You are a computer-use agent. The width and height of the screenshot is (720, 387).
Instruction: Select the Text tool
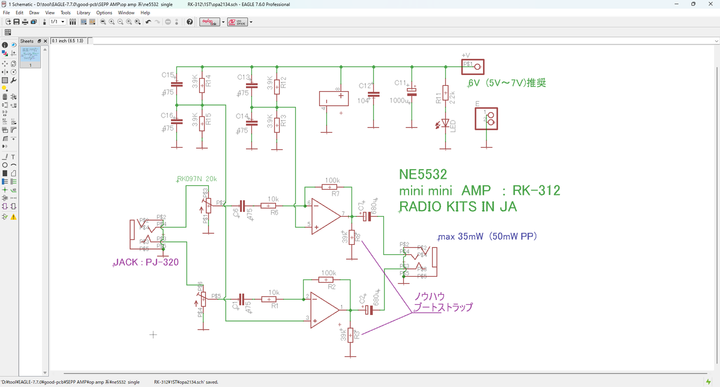13,157
